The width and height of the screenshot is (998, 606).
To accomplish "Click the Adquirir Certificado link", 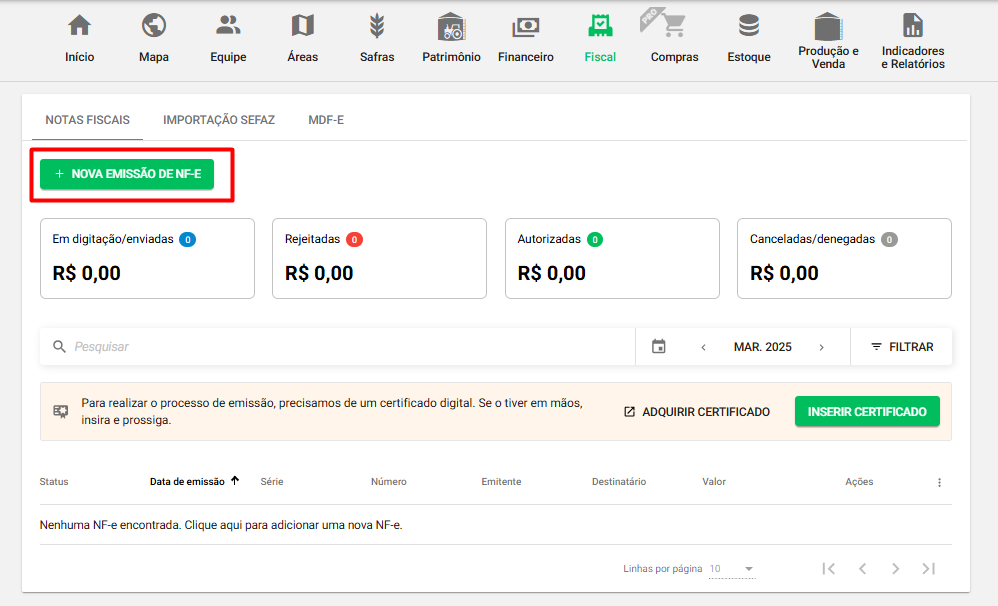I will coord(696,412).
